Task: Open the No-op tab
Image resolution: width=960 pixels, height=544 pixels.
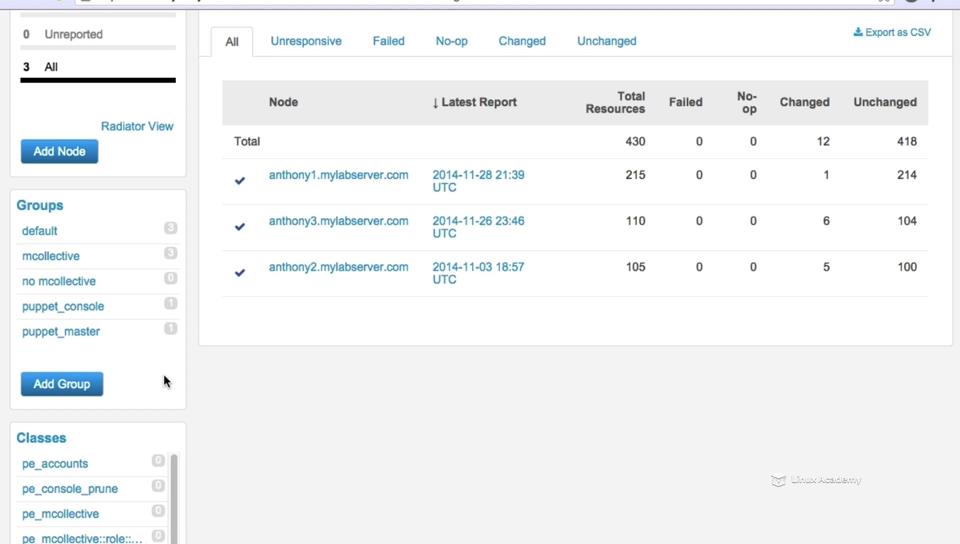Action: [x=452, y=41]
